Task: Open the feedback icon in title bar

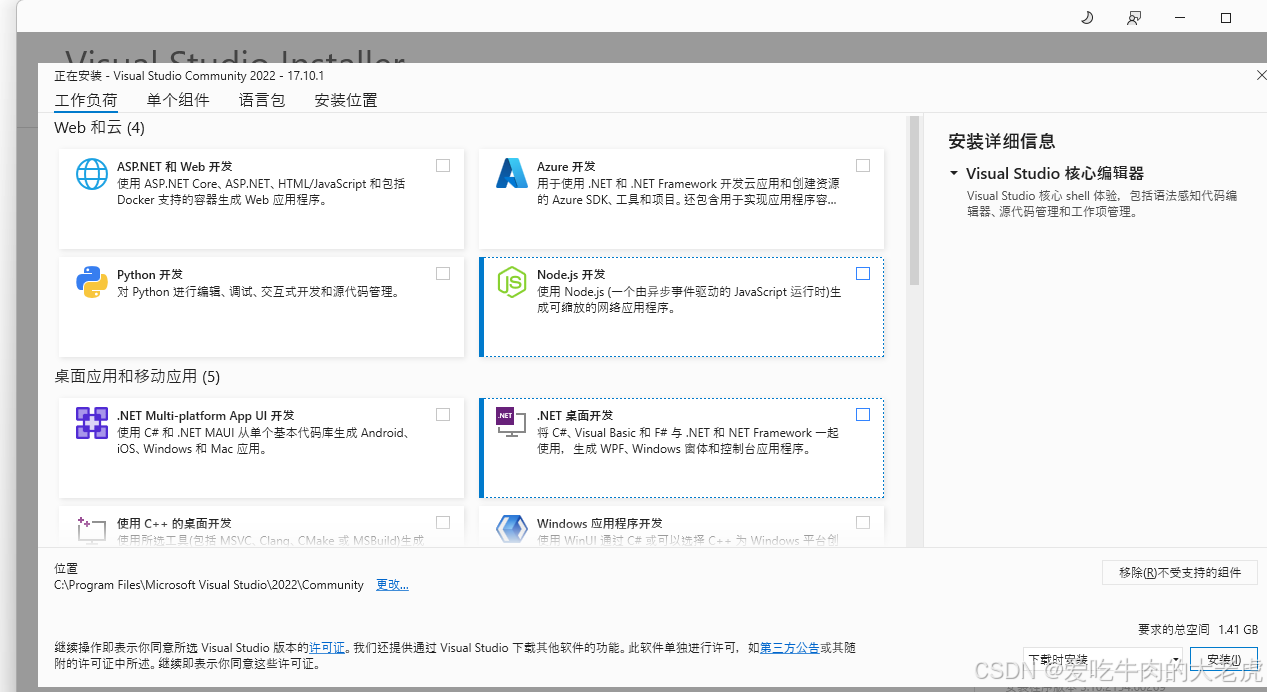Action: (1134, 18)
